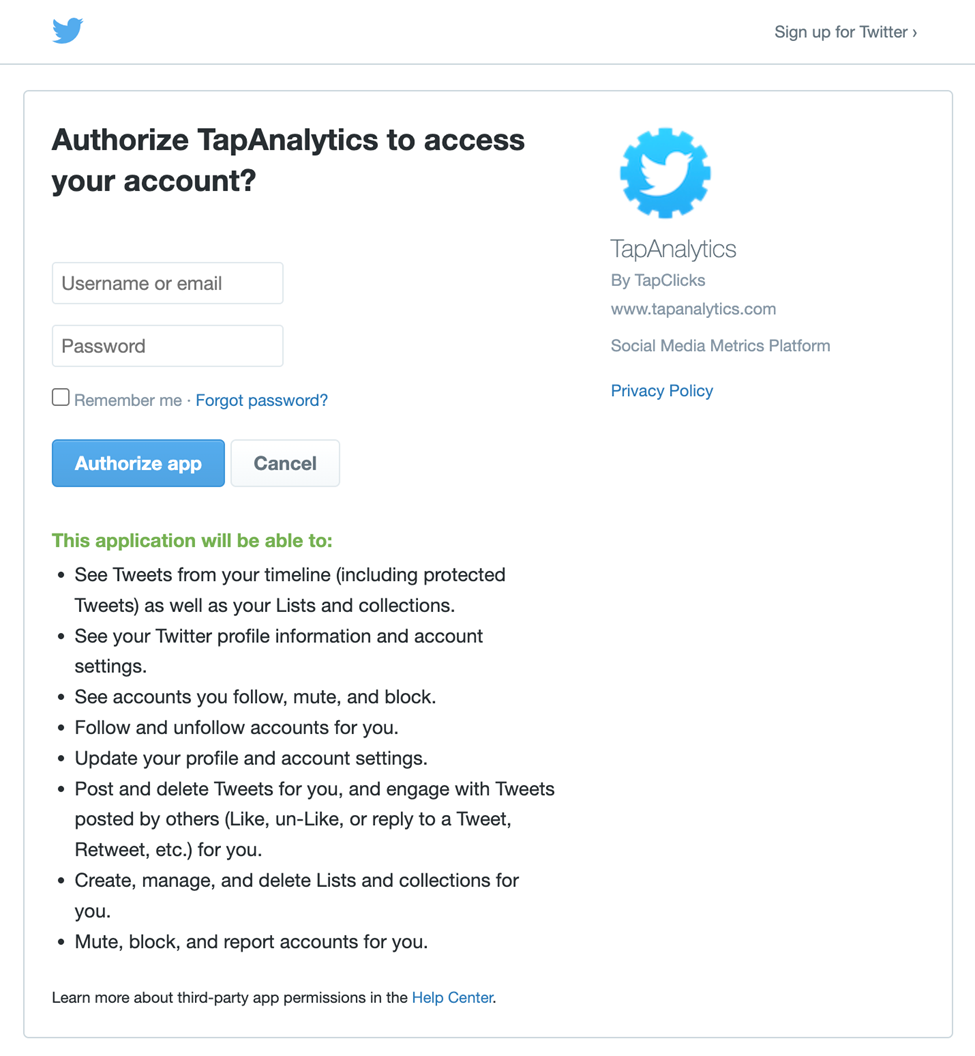Cancel the authorization request
This screenshot has width=975, height=1056.
[285, 463]
